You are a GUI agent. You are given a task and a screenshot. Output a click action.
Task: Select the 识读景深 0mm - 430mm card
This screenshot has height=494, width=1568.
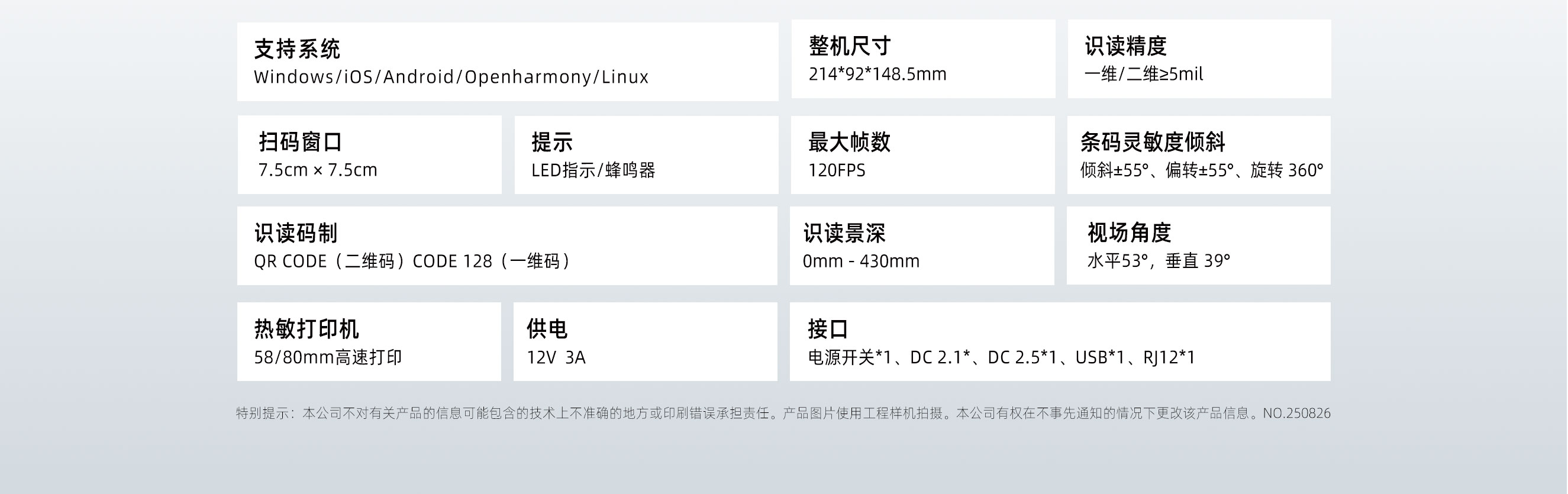(921, 246)
